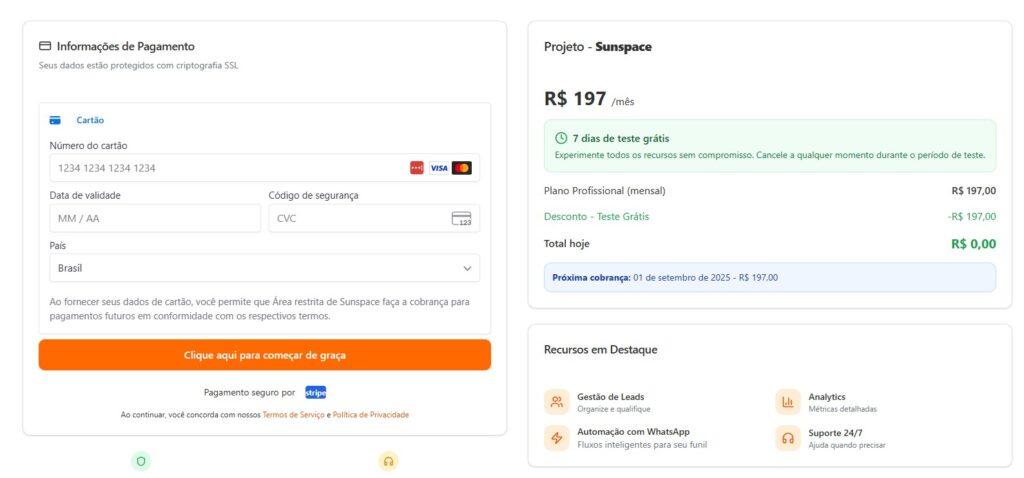Click the Stripe logo badge
The height and width of the screenshot is (478, 1024).
point(316,392)
